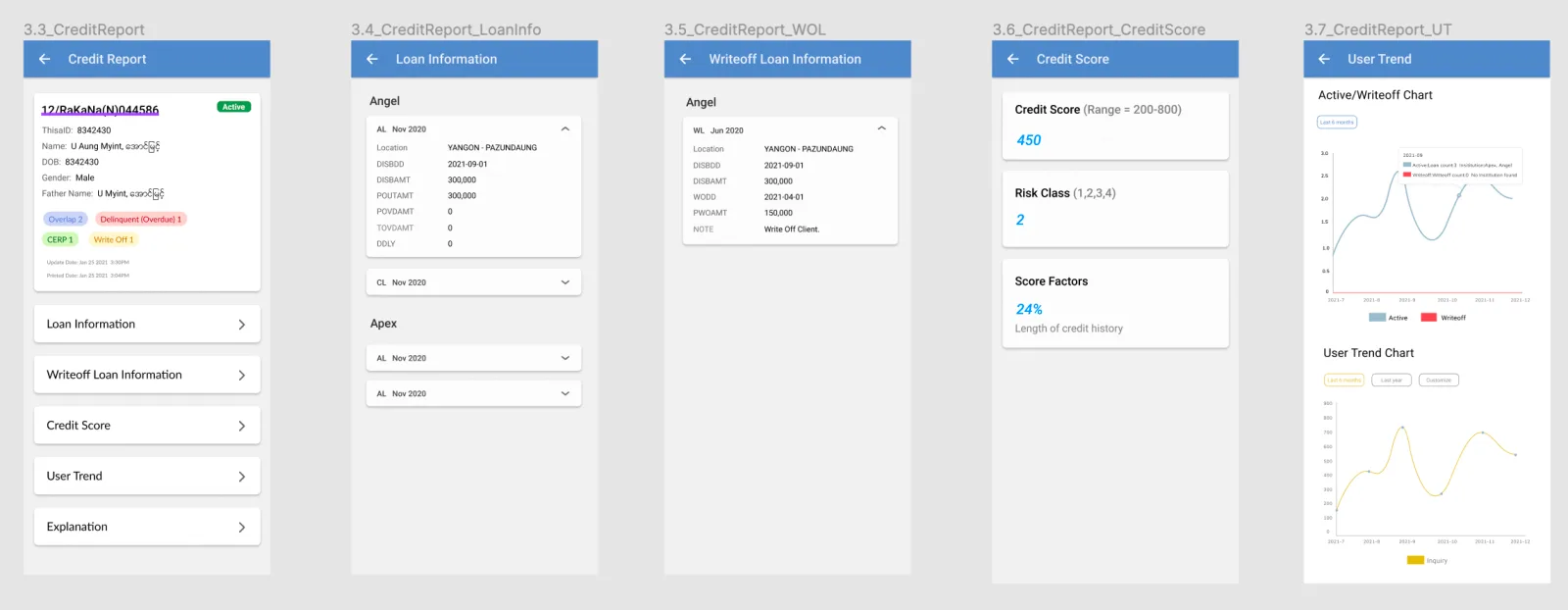Select Last year on User Trend Chart
This screenshot has height=610, width=1568.
pyautogui.click(x=1392, y=381)
